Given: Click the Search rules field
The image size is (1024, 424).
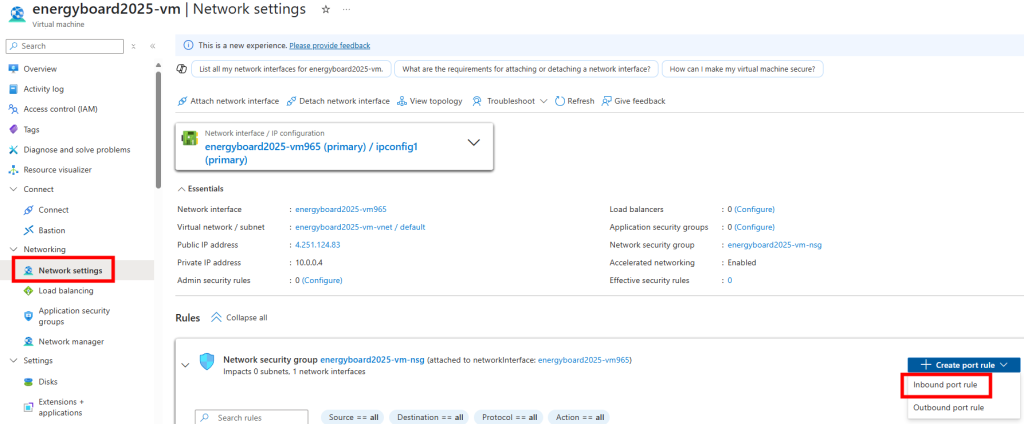Looking at the screenshot, I should [252, 417].
